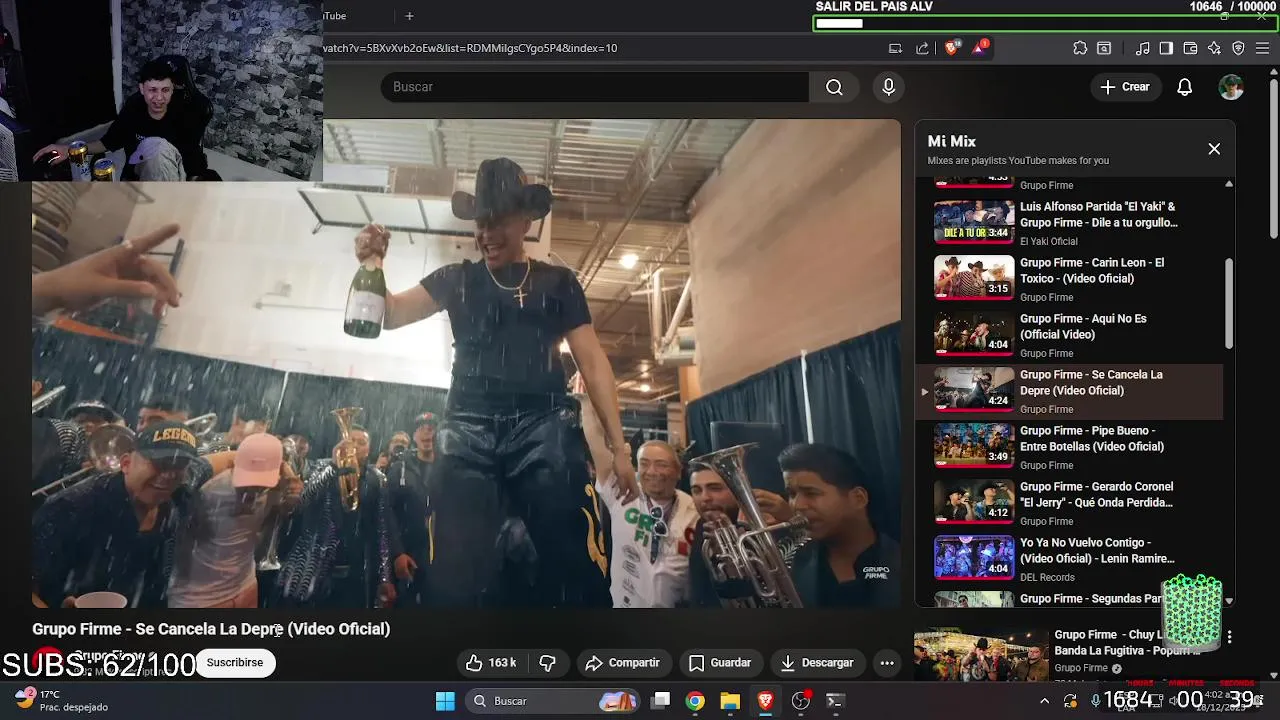
Task: Click the main video player frame
Action: (466, 364)
